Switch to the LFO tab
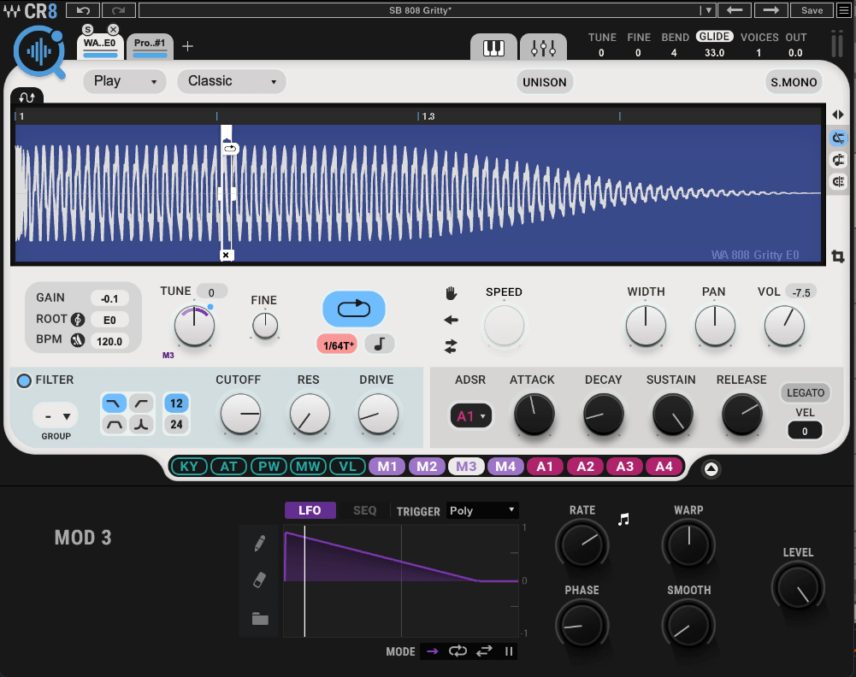 pyautogui.click(x=310, y=510)
